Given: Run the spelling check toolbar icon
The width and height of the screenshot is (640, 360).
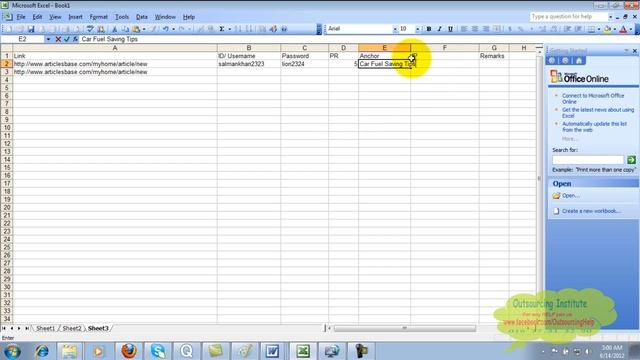Looking at the screenshot, I should [90, 29].
